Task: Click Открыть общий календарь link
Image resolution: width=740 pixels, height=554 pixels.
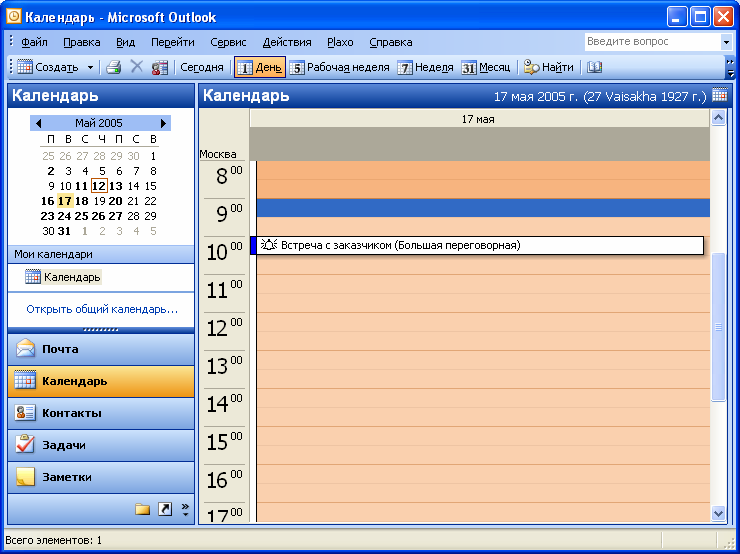Action: click(102, 310)
